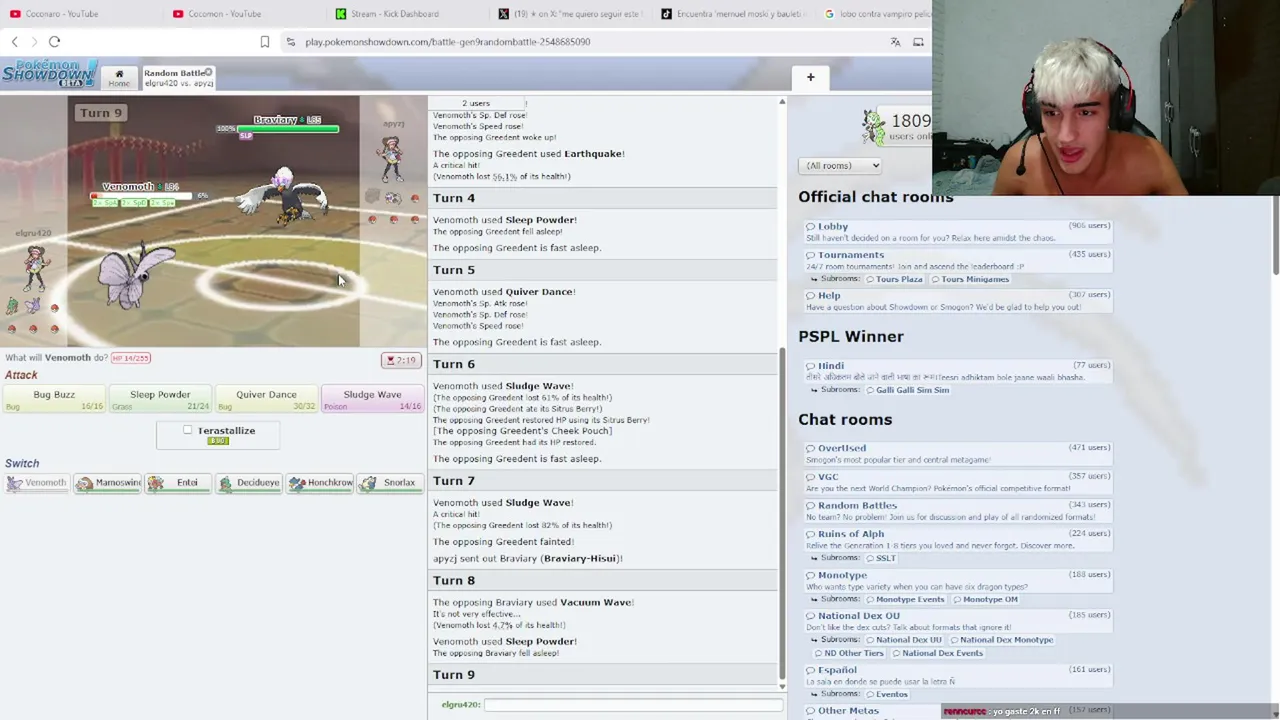Click the battle log scrollbar
This screenshot has height=720, width=1280.
(x=782, y=515)
